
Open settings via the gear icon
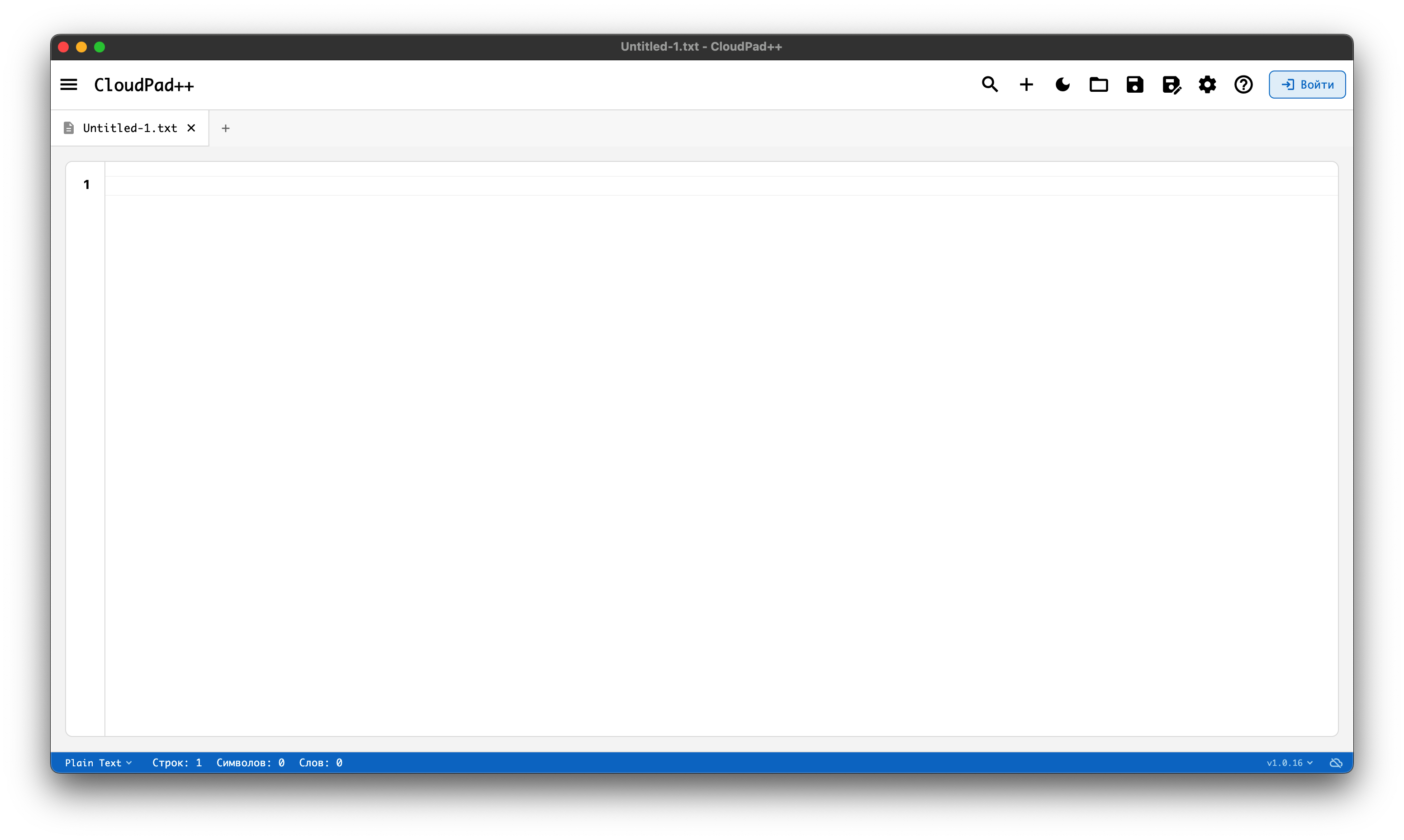click(x=1207, y=85)
